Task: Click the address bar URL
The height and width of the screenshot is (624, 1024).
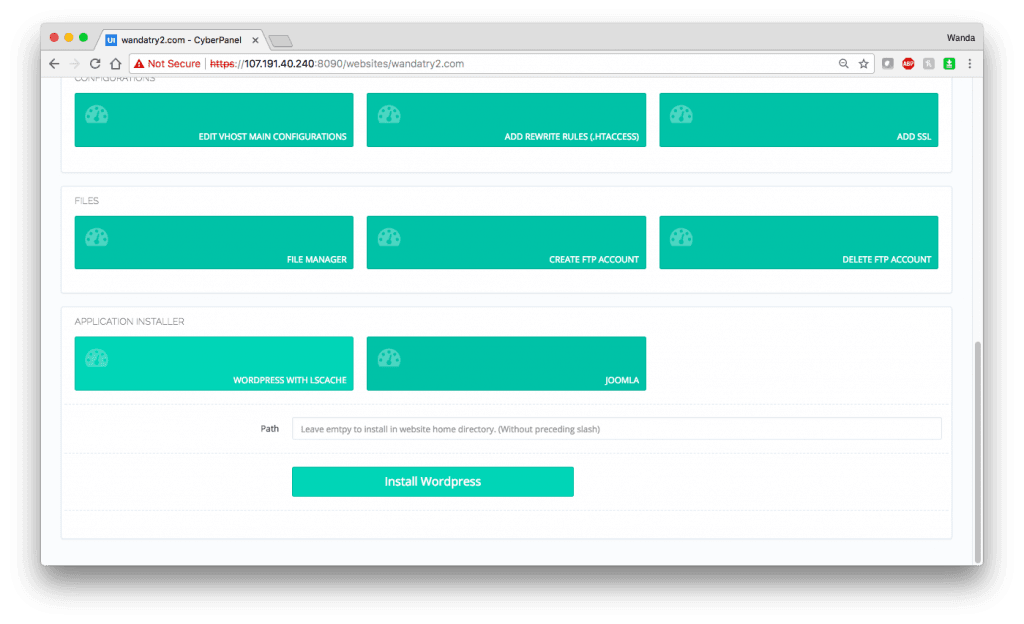Action: click(337, 63)
